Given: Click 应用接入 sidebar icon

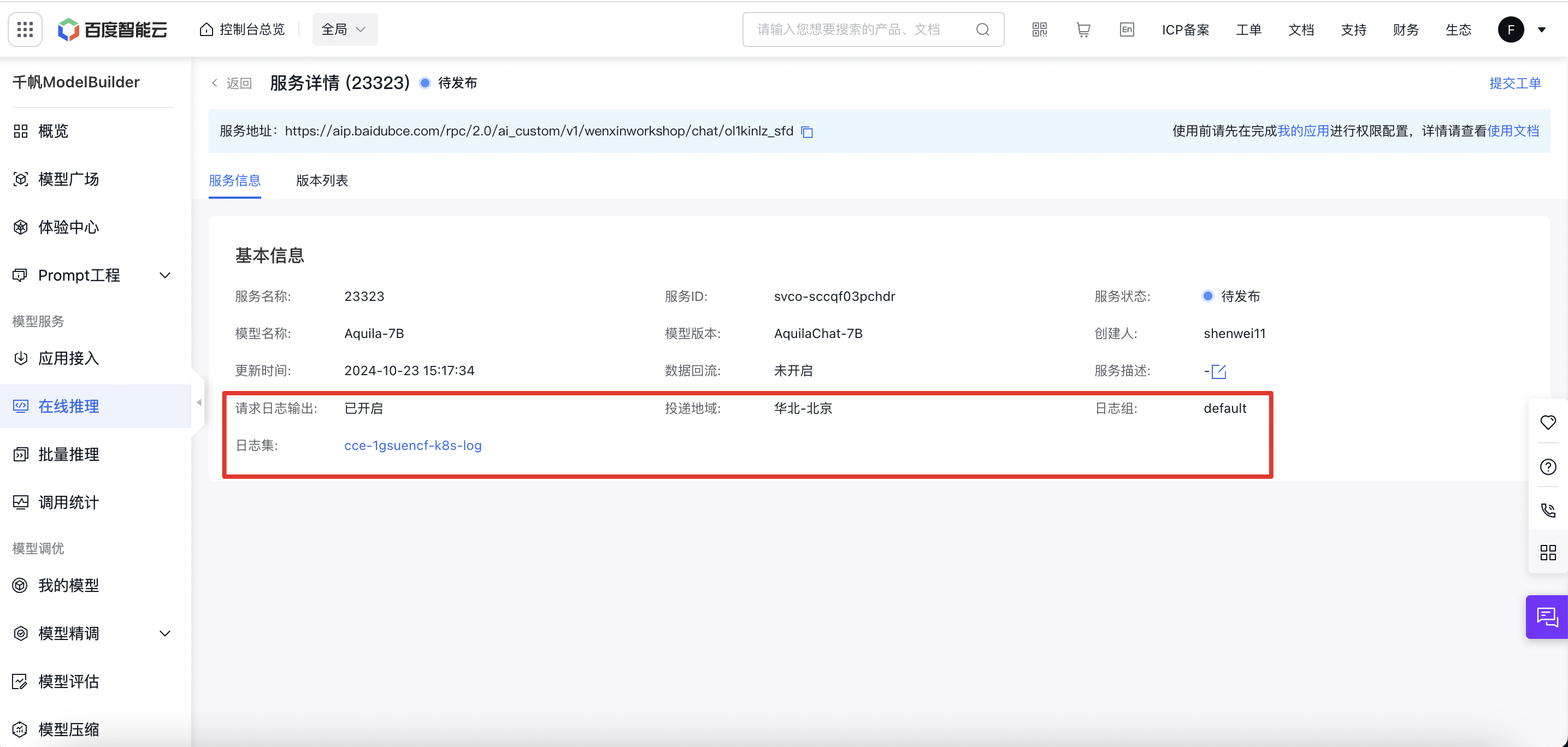Looking at the screenshot, I should pos(21,358).
